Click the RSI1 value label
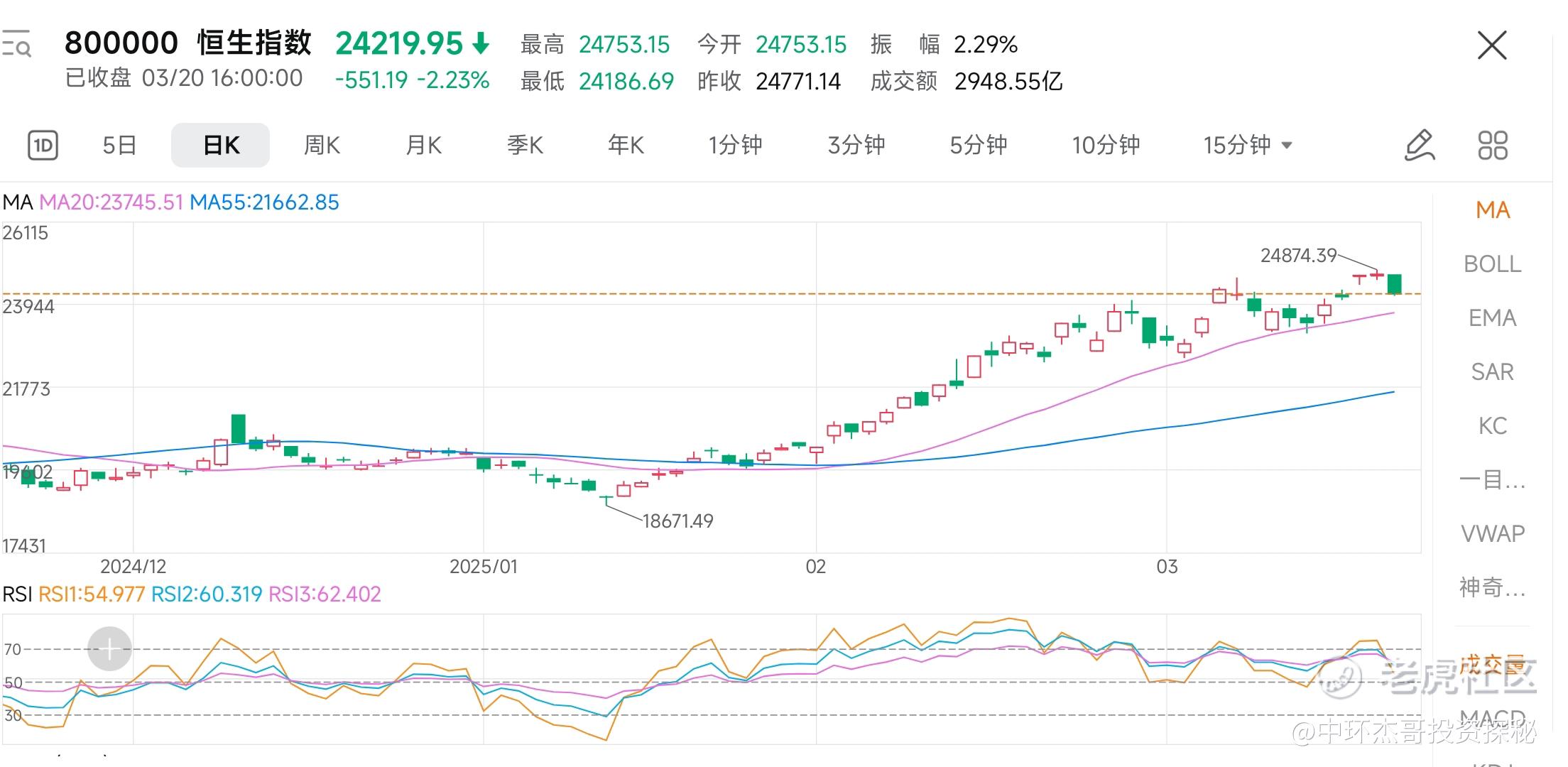The image size is (1568, 767). click(92, 594)
